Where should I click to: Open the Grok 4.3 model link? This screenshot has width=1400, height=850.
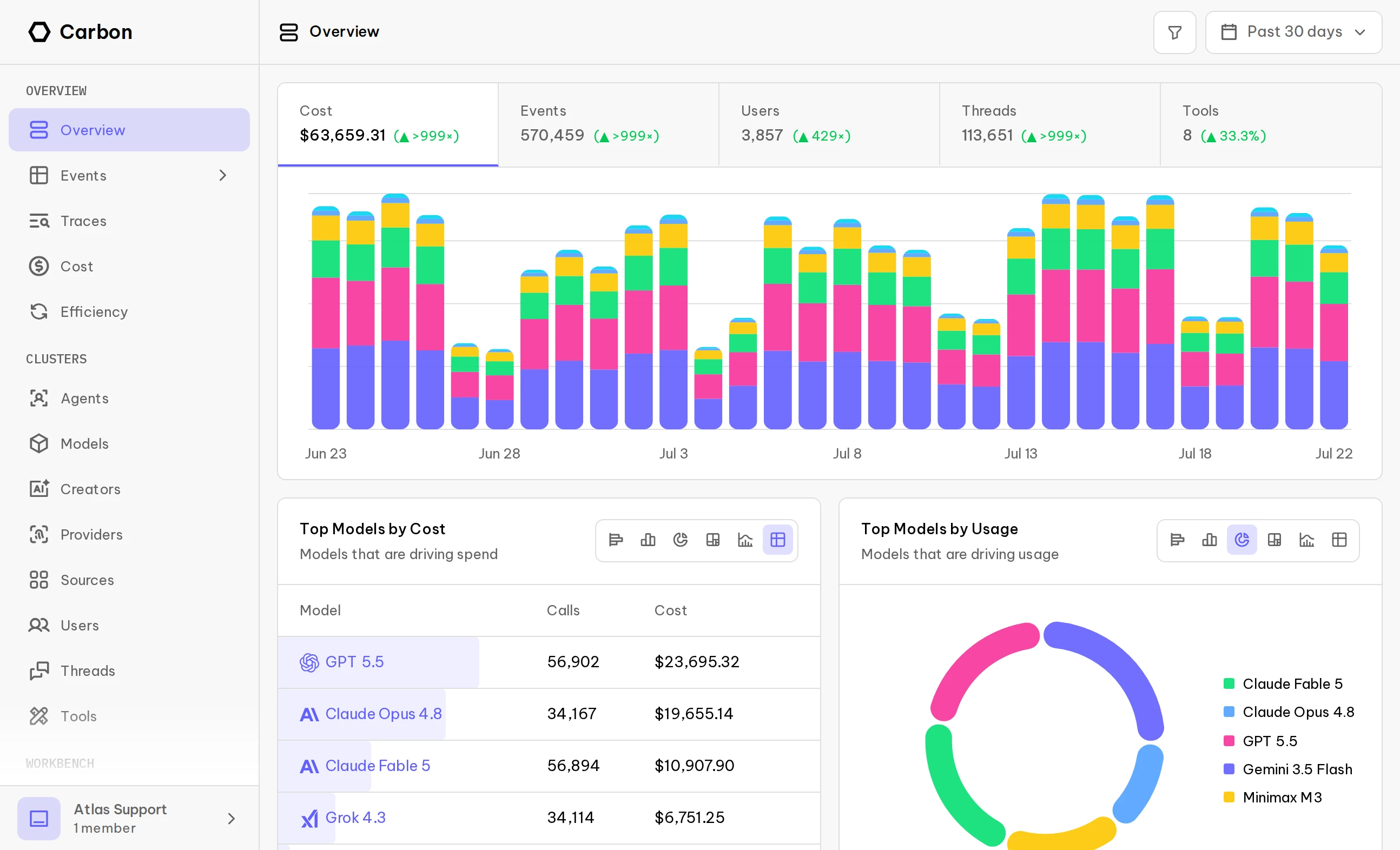[x=356, y=818]
